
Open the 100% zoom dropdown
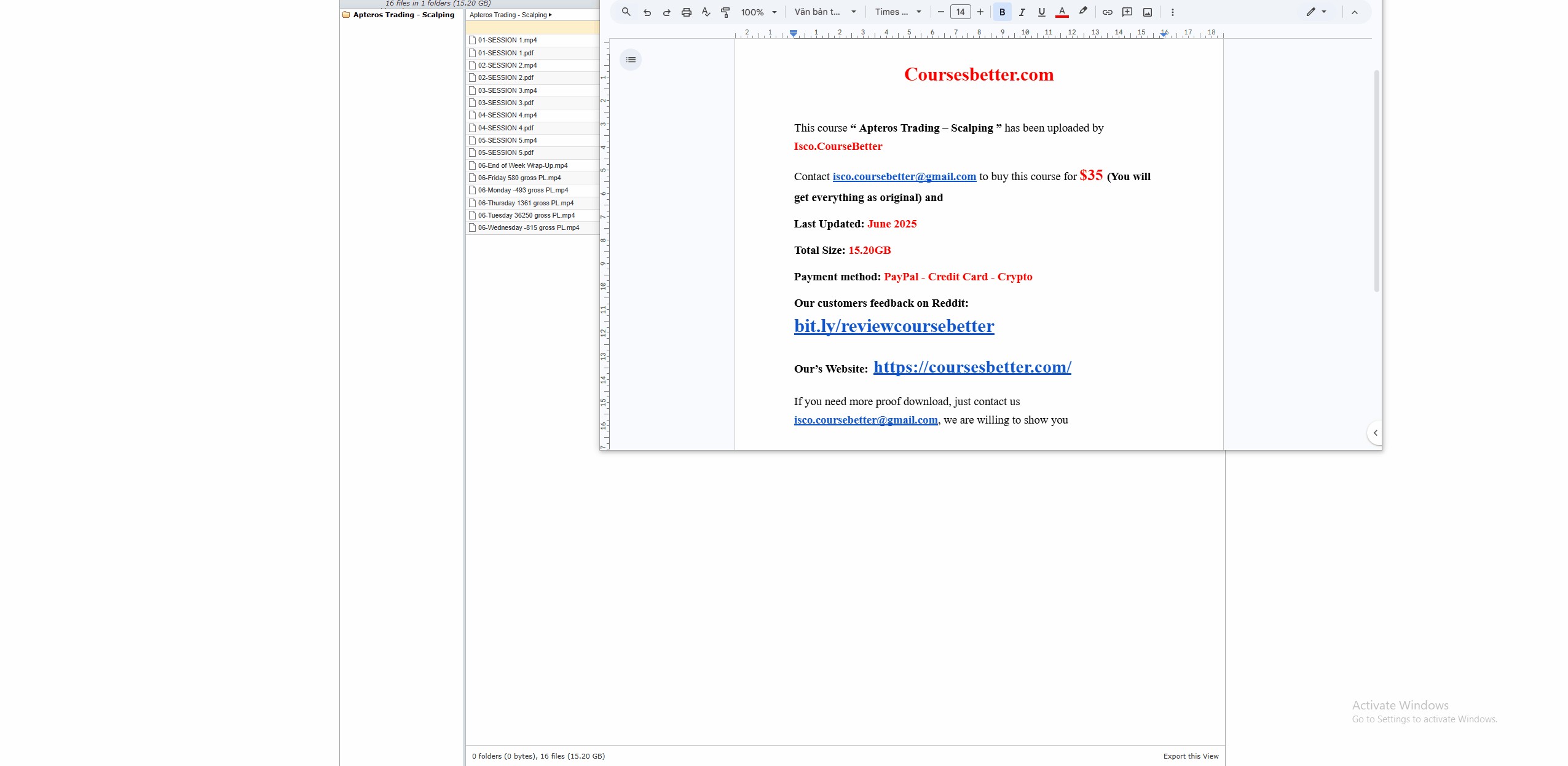point(758,12)
